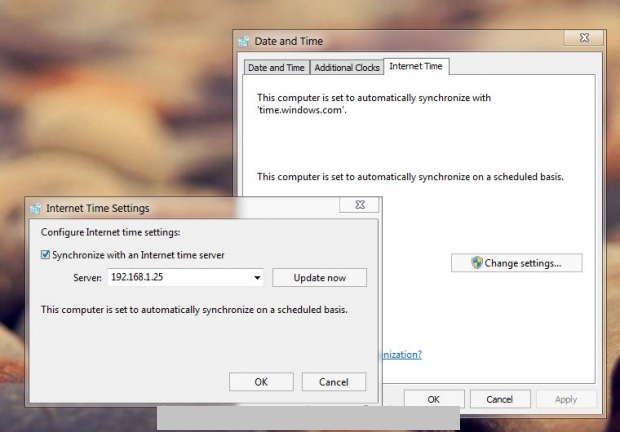Click the shield icon on Change settings

point(476,263)
